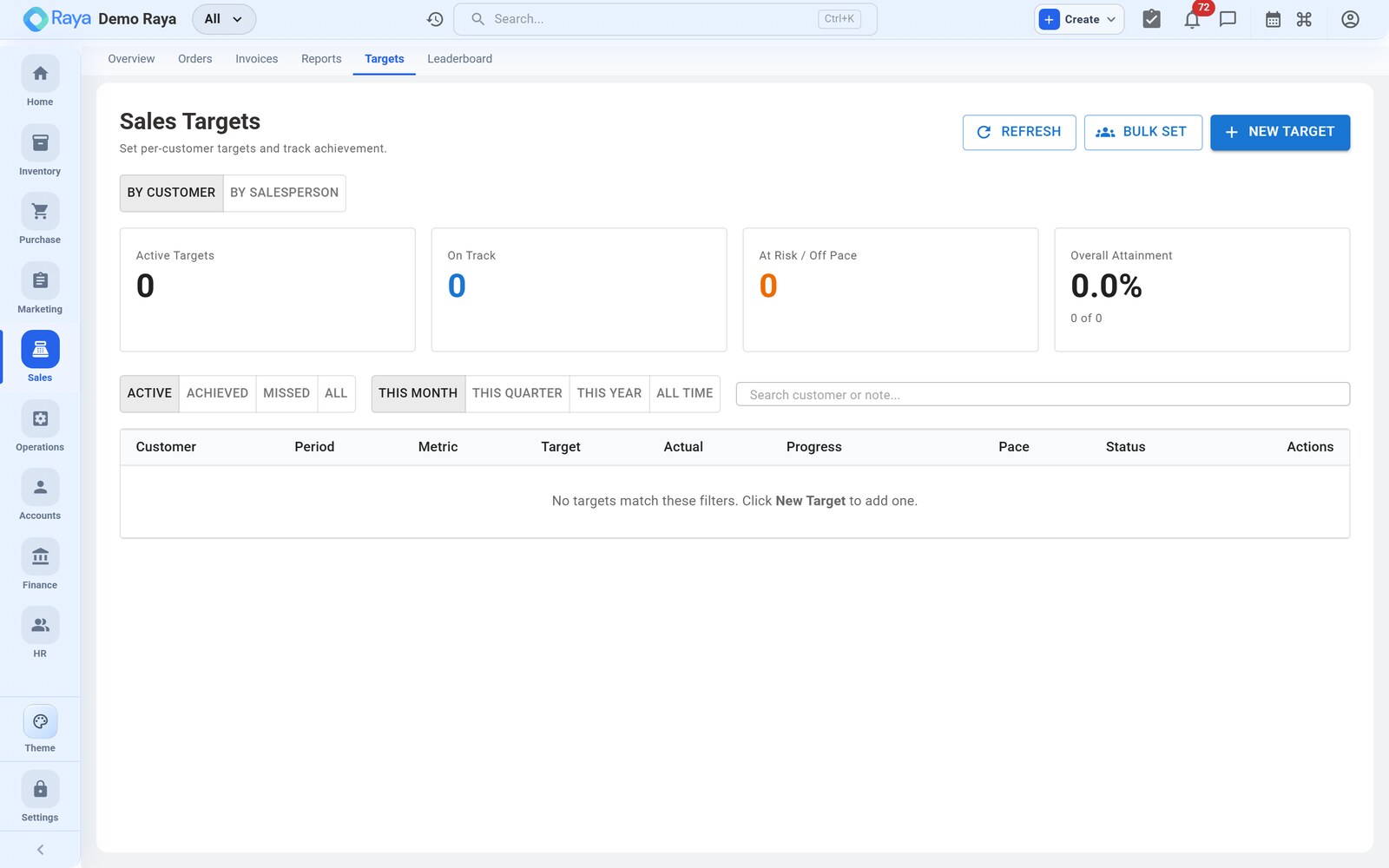Click the Demo Raya company name
Image resolution: width=1389 pixels, height=868 pixels.
pos(137,19)
